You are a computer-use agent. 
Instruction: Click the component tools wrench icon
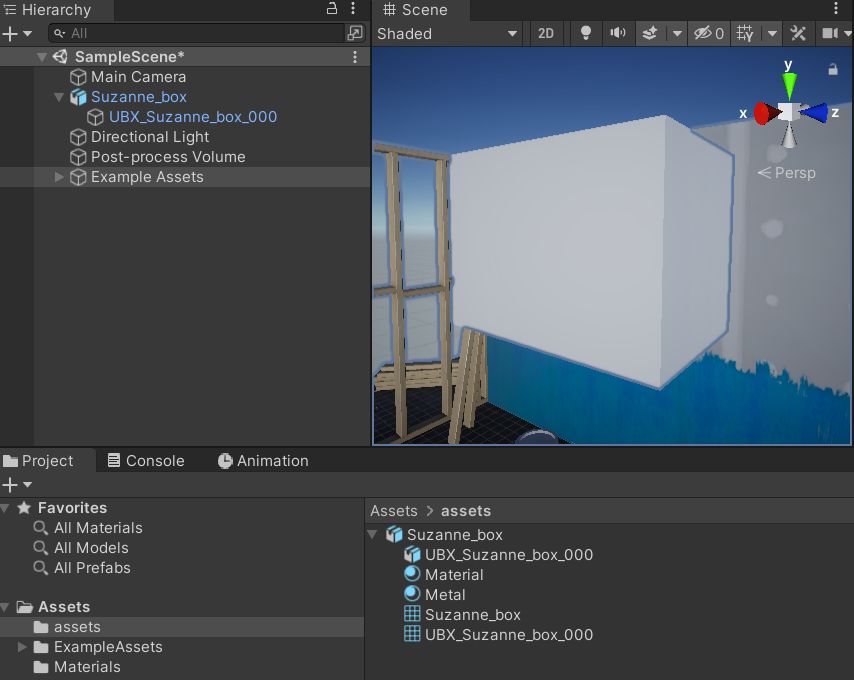798,33
